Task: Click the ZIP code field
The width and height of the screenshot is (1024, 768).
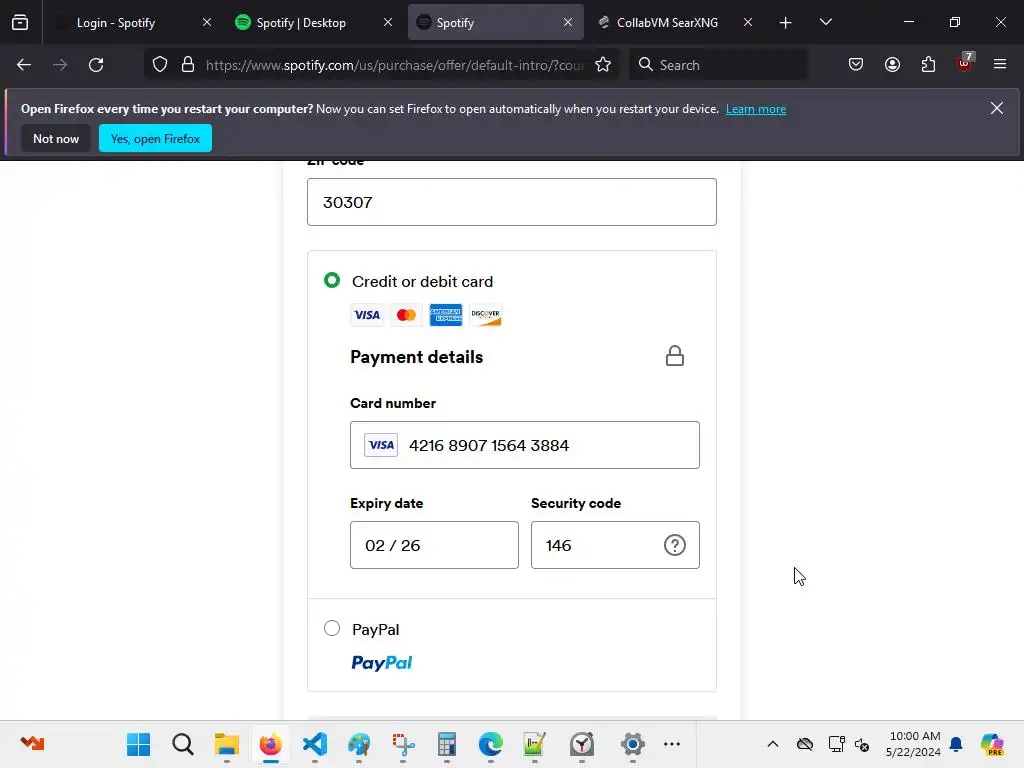Action: tap(511, 202)
